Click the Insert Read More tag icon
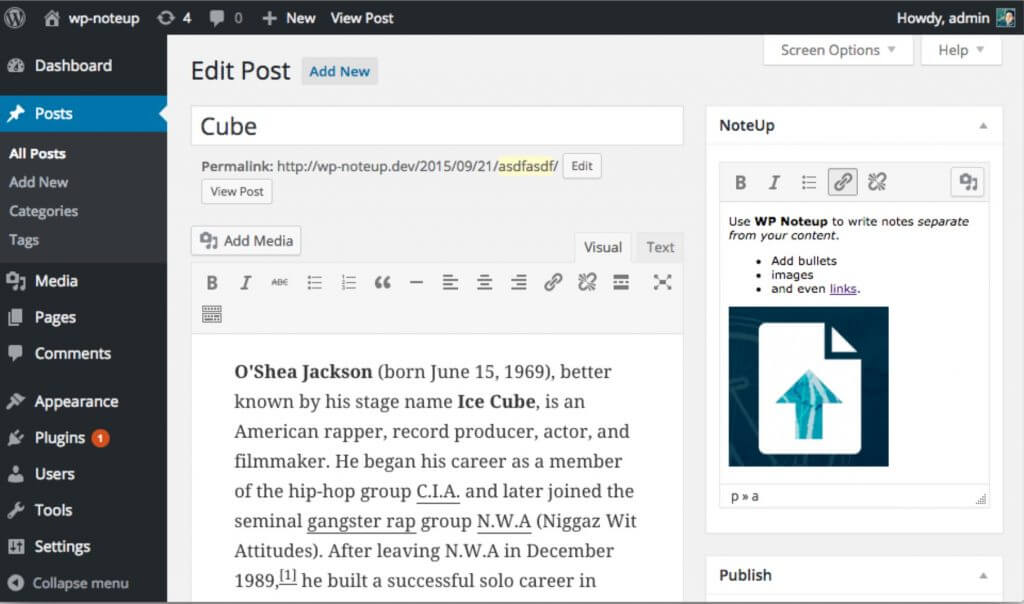Viewport: 1024px width, 604px height. [x=621, y=283]
